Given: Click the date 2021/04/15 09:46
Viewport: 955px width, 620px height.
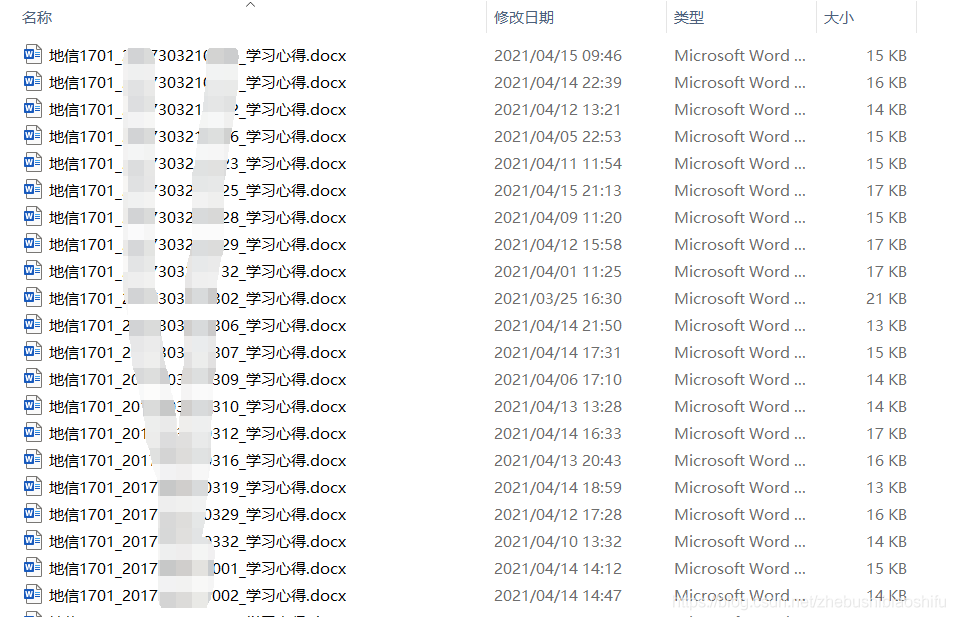Looking at the screenshot, I should [x=558, y=55].
